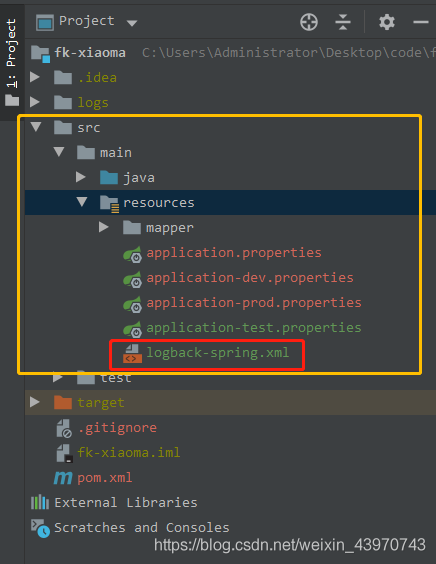Viewport: 436px width, 564px height.
Task: Select application-dev.properties file
Action: coord(250,278)
